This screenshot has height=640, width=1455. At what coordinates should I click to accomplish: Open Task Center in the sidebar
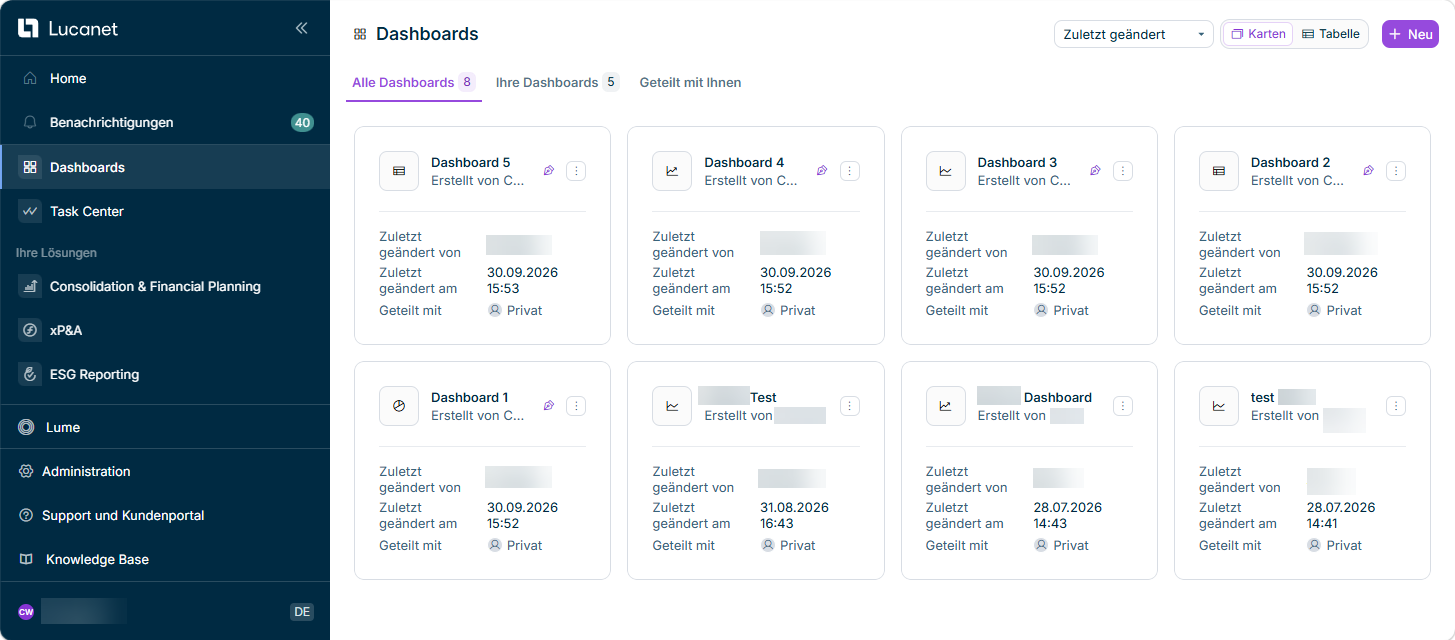tap(165, 211)
